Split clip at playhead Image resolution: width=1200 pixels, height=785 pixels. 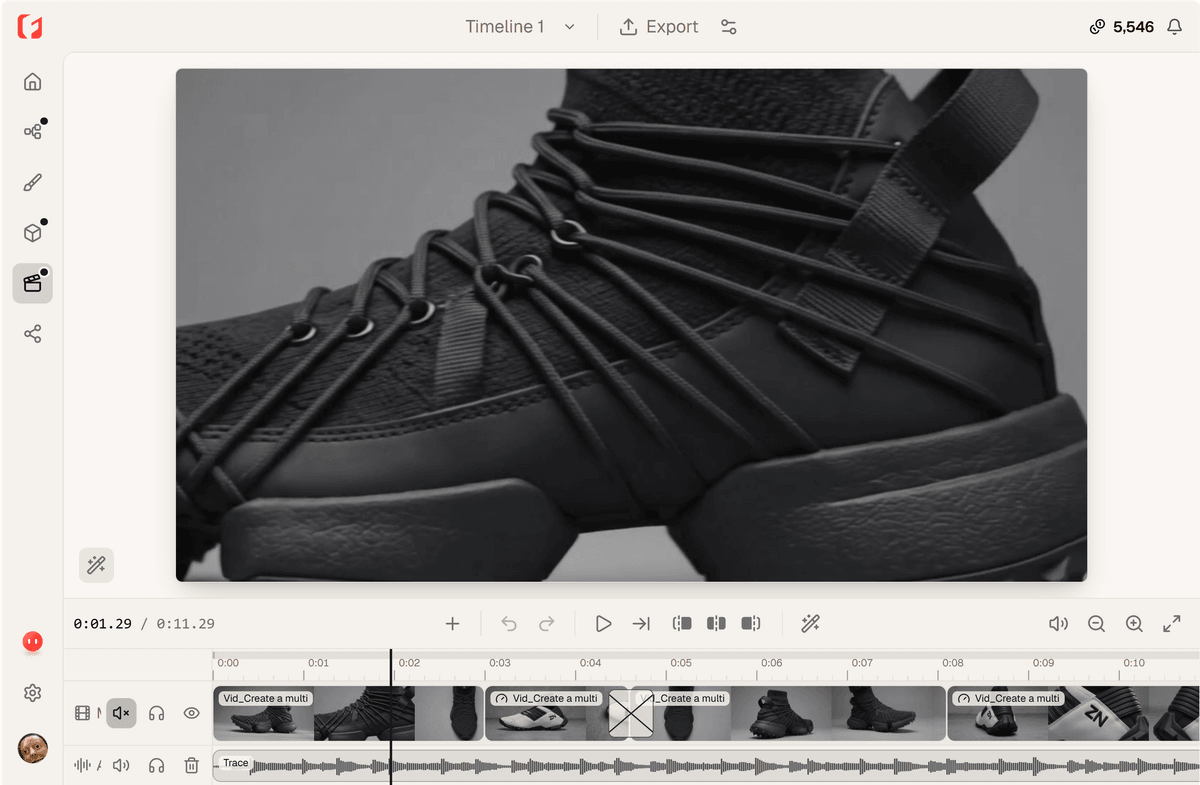click(x=716, y=624)
